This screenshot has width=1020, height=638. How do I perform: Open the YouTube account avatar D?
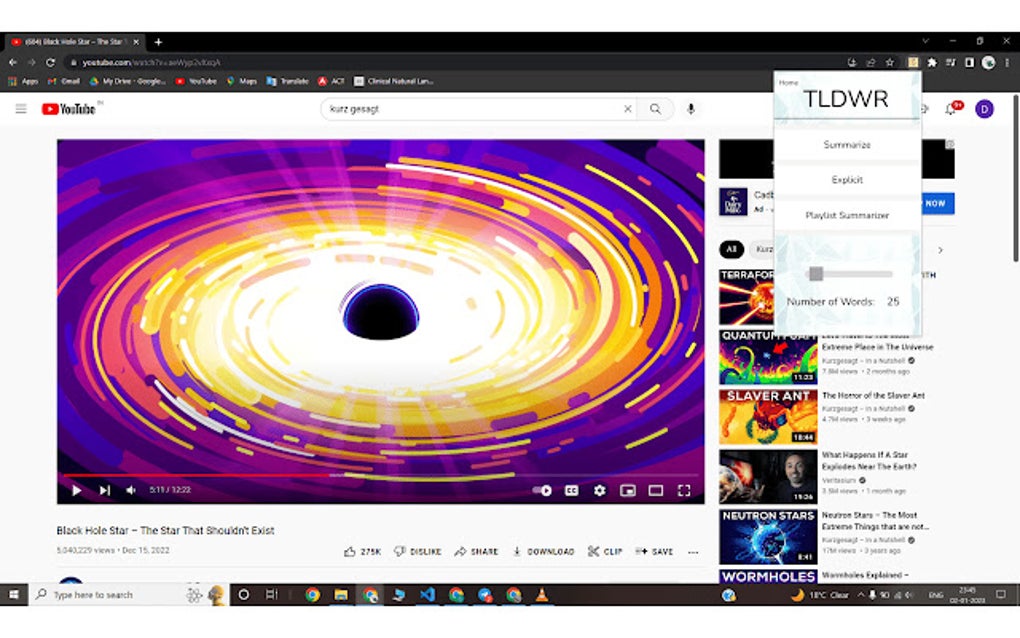pyautogui.click(x=984, y=109)
